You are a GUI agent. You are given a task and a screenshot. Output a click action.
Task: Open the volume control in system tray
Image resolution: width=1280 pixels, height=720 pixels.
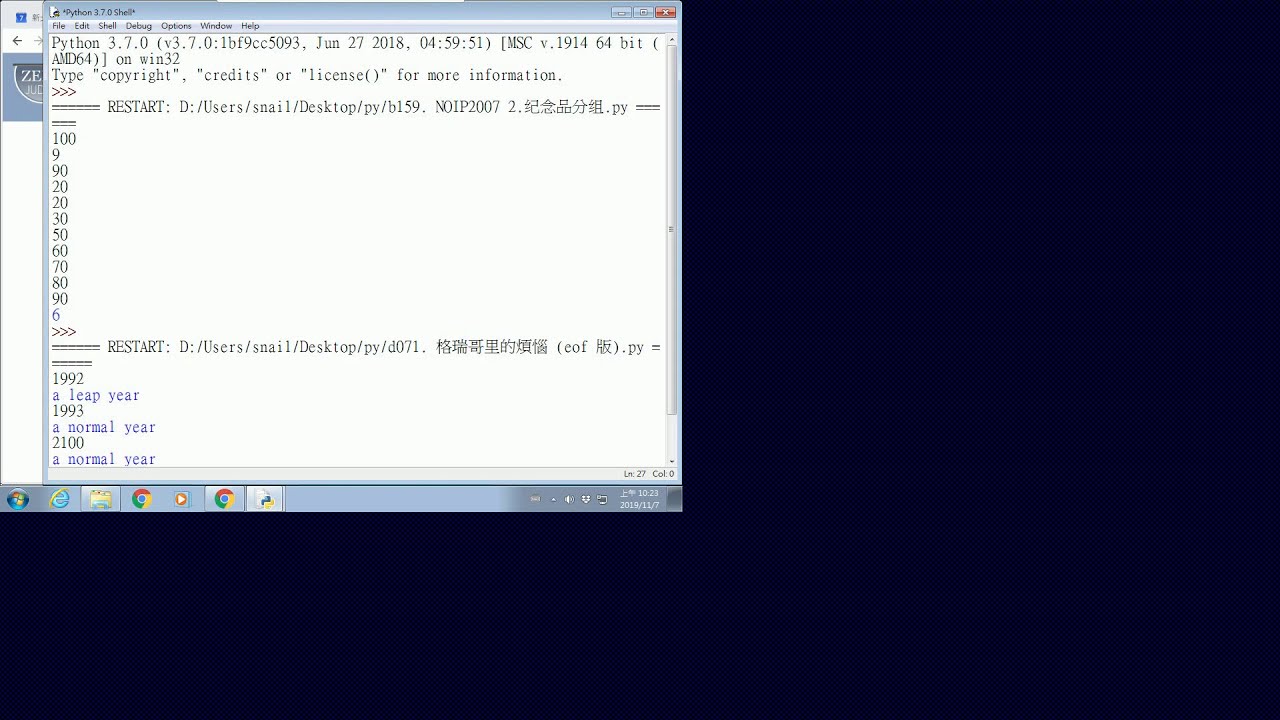[x=569, y=499]
